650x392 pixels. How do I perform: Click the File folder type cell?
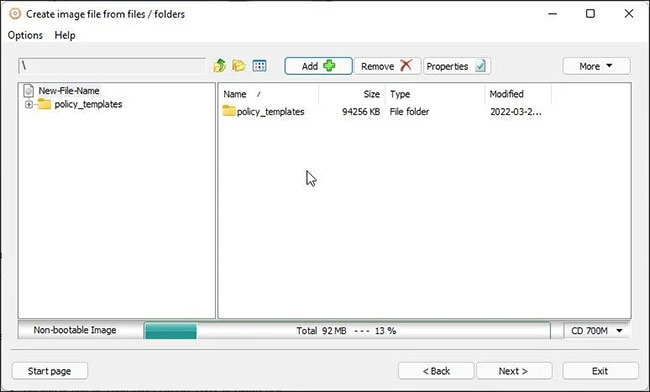pos(409,111)
